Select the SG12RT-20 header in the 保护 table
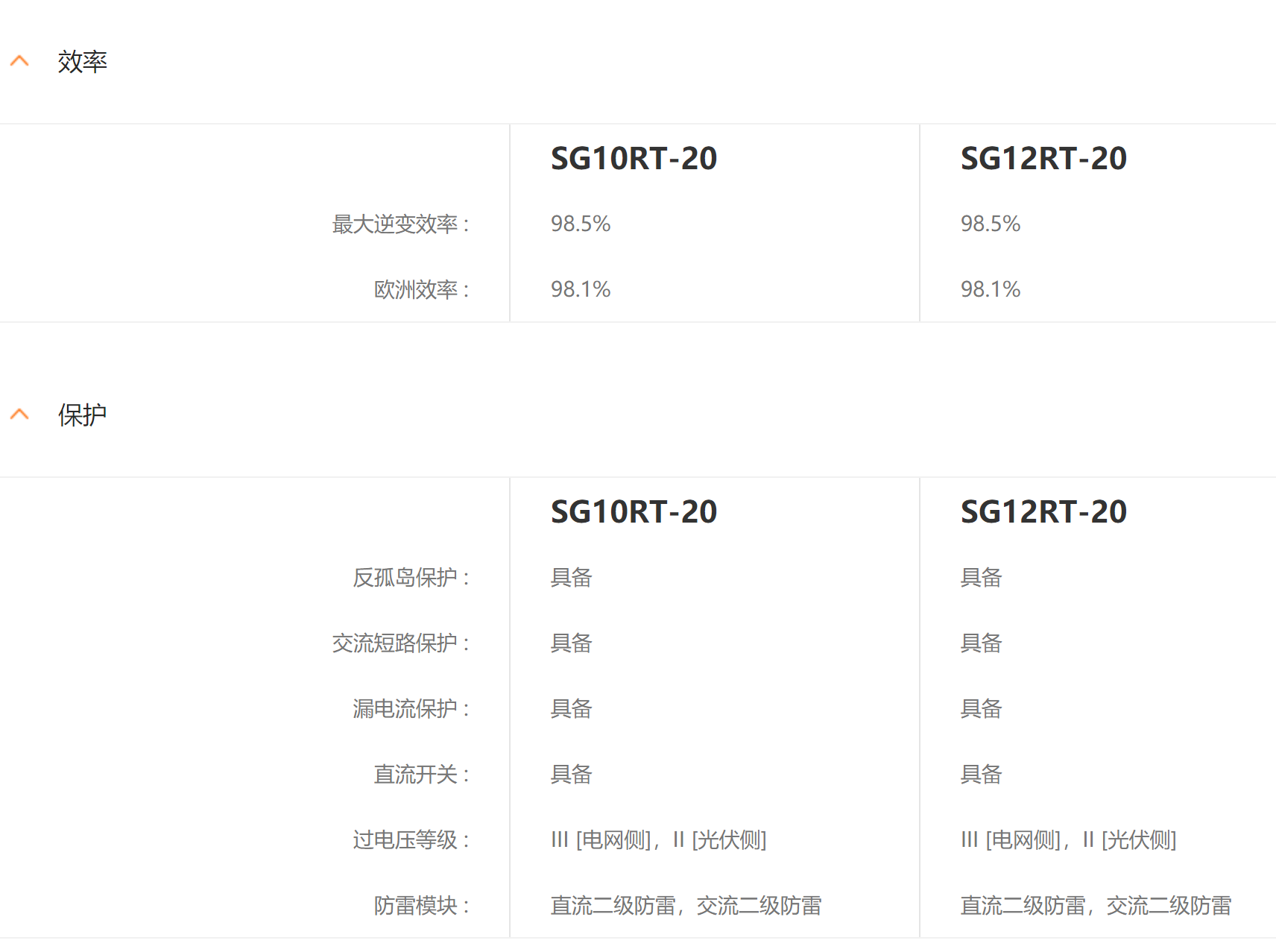1276x952 pixels. tap(1043, 512)
